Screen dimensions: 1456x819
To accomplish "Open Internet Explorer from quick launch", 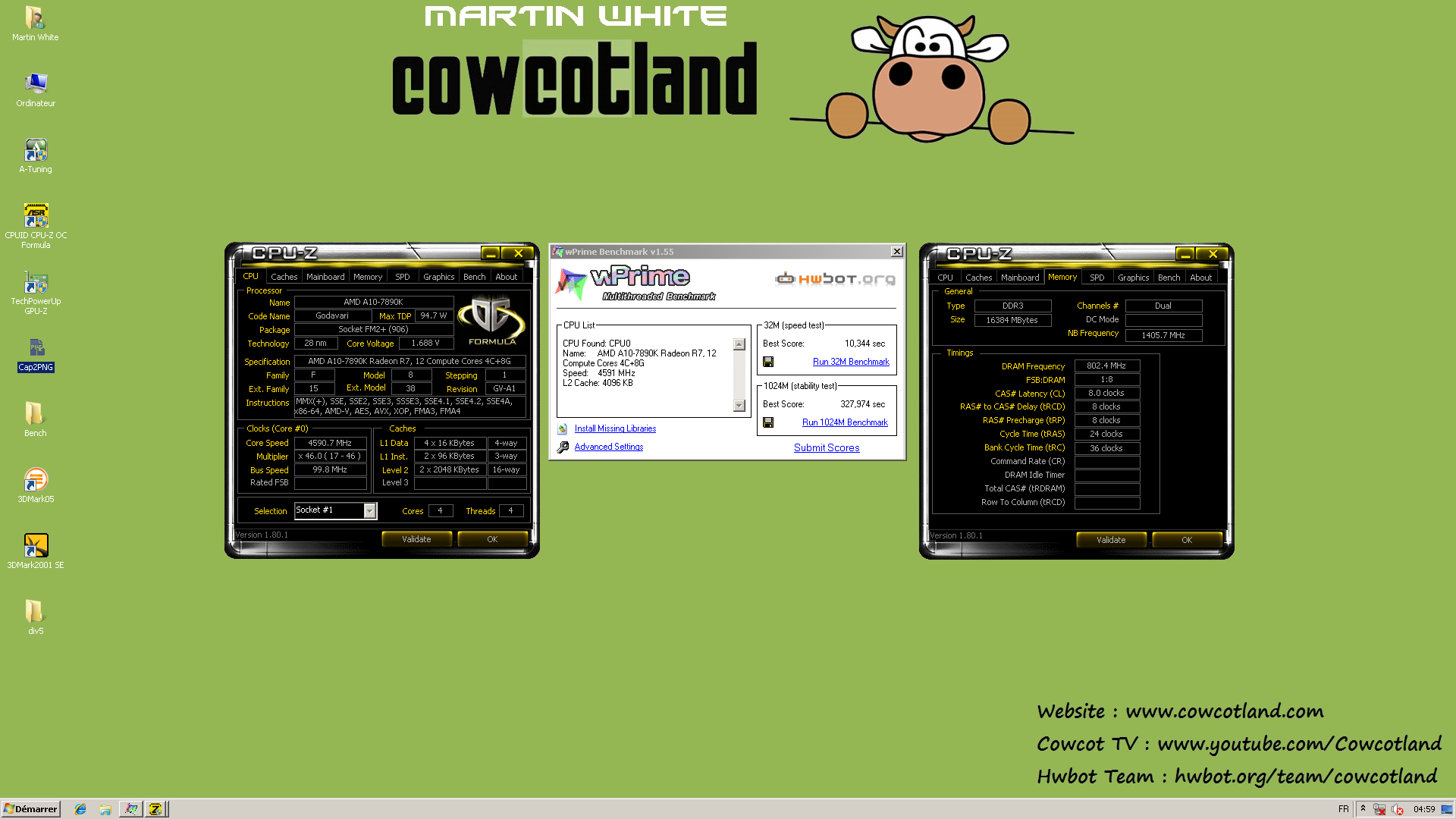I will tap(80, 809).
